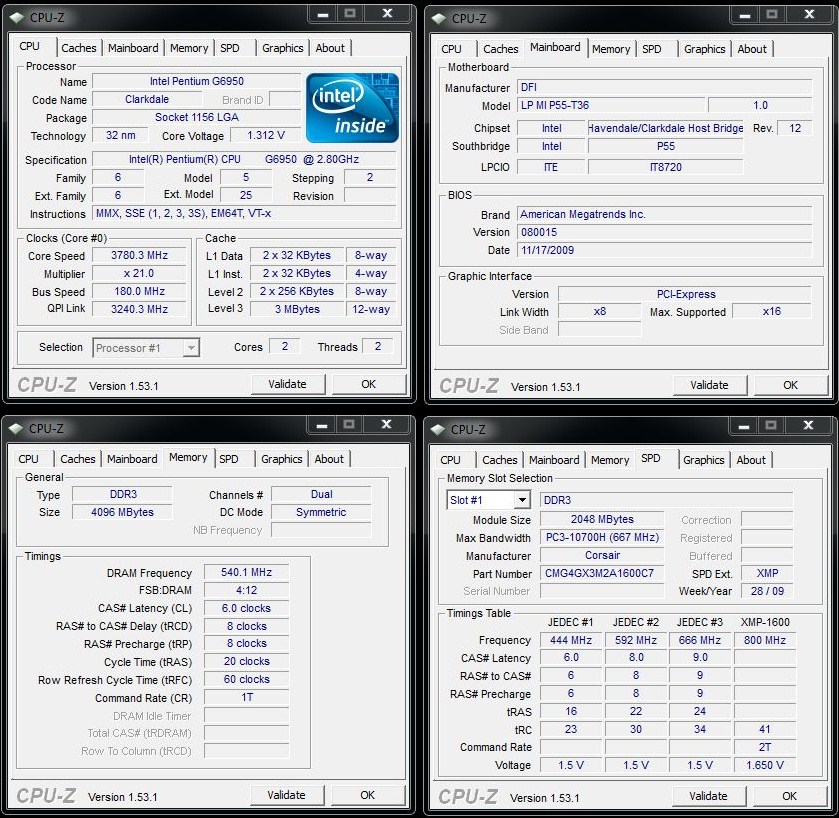Open the About tab in the Motherboard window
Screen dimensions: 839x818
point(752,49)
